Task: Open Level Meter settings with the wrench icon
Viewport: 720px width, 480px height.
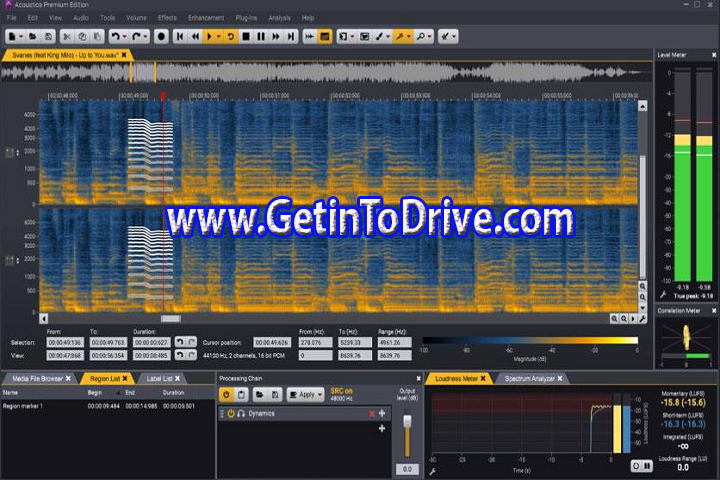Action: (x=663, y=294)
